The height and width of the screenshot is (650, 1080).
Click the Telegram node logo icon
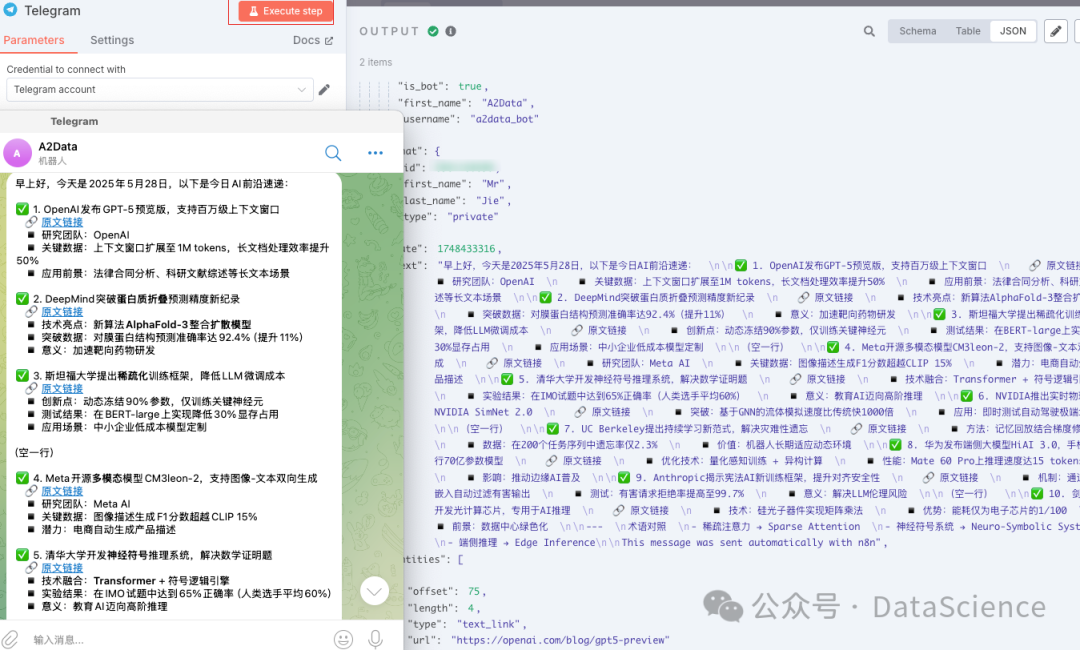pyautogui.click(x=10, y=10)
